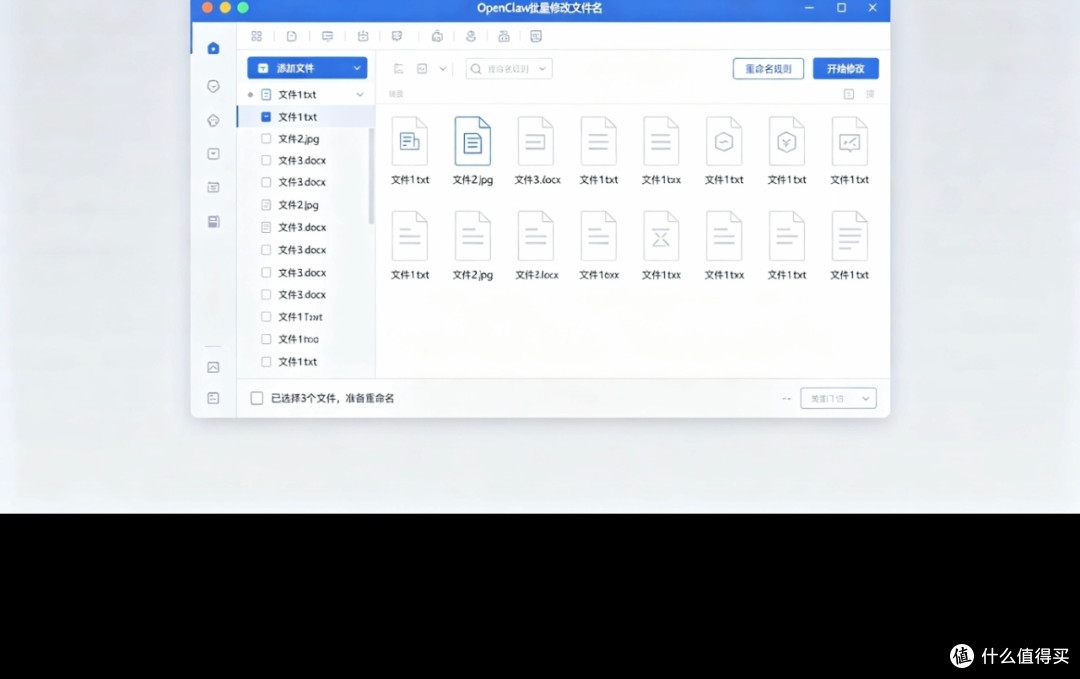The image size is (1080, 679).
Task: Open the 重命名规则 settings button
Action: [x=768, y=68]
